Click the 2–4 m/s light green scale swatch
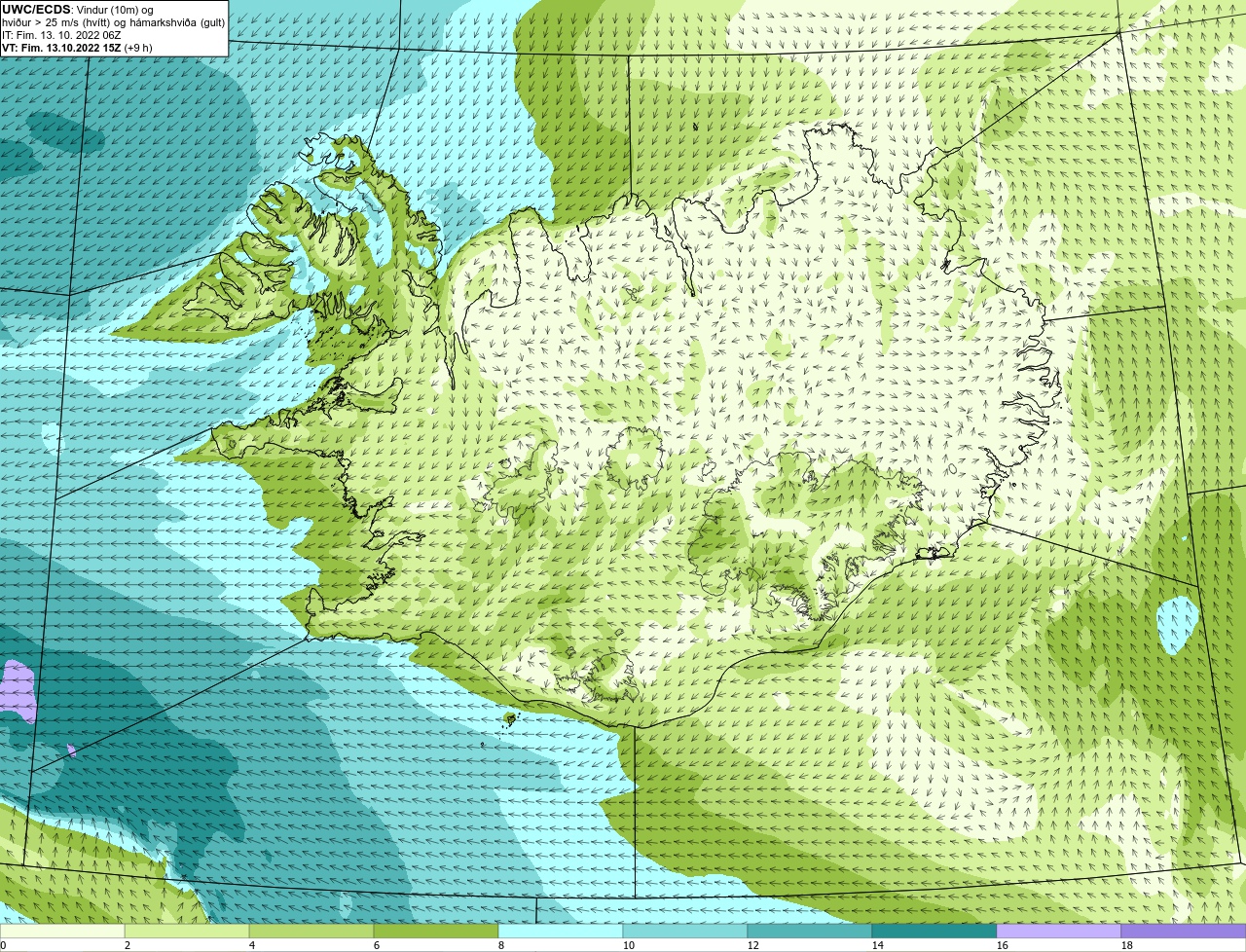Screen dimensions: 1246x952 click(x=187, y=931)
